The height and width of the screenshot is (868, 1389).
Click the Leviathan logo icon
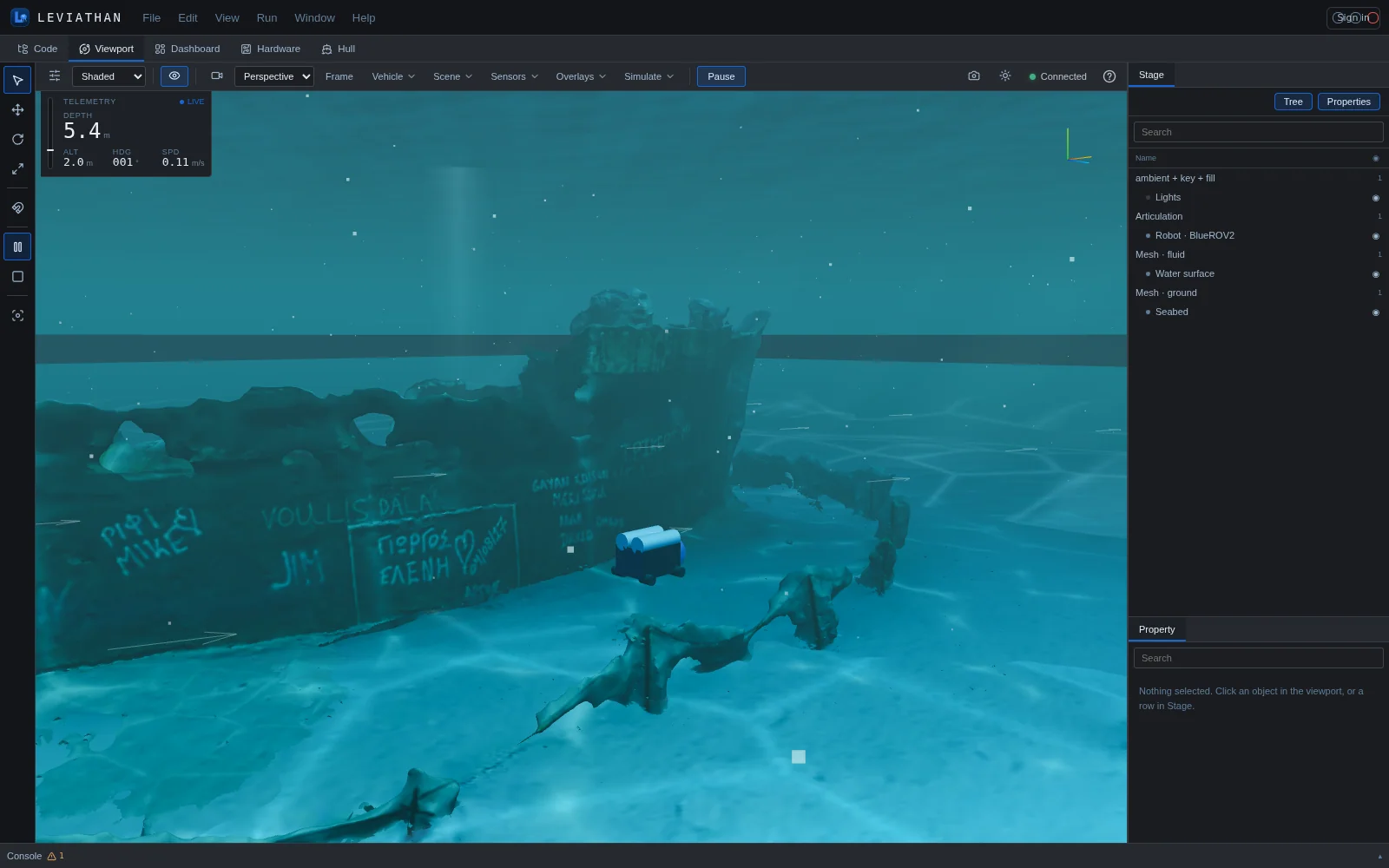pos(20,17)
